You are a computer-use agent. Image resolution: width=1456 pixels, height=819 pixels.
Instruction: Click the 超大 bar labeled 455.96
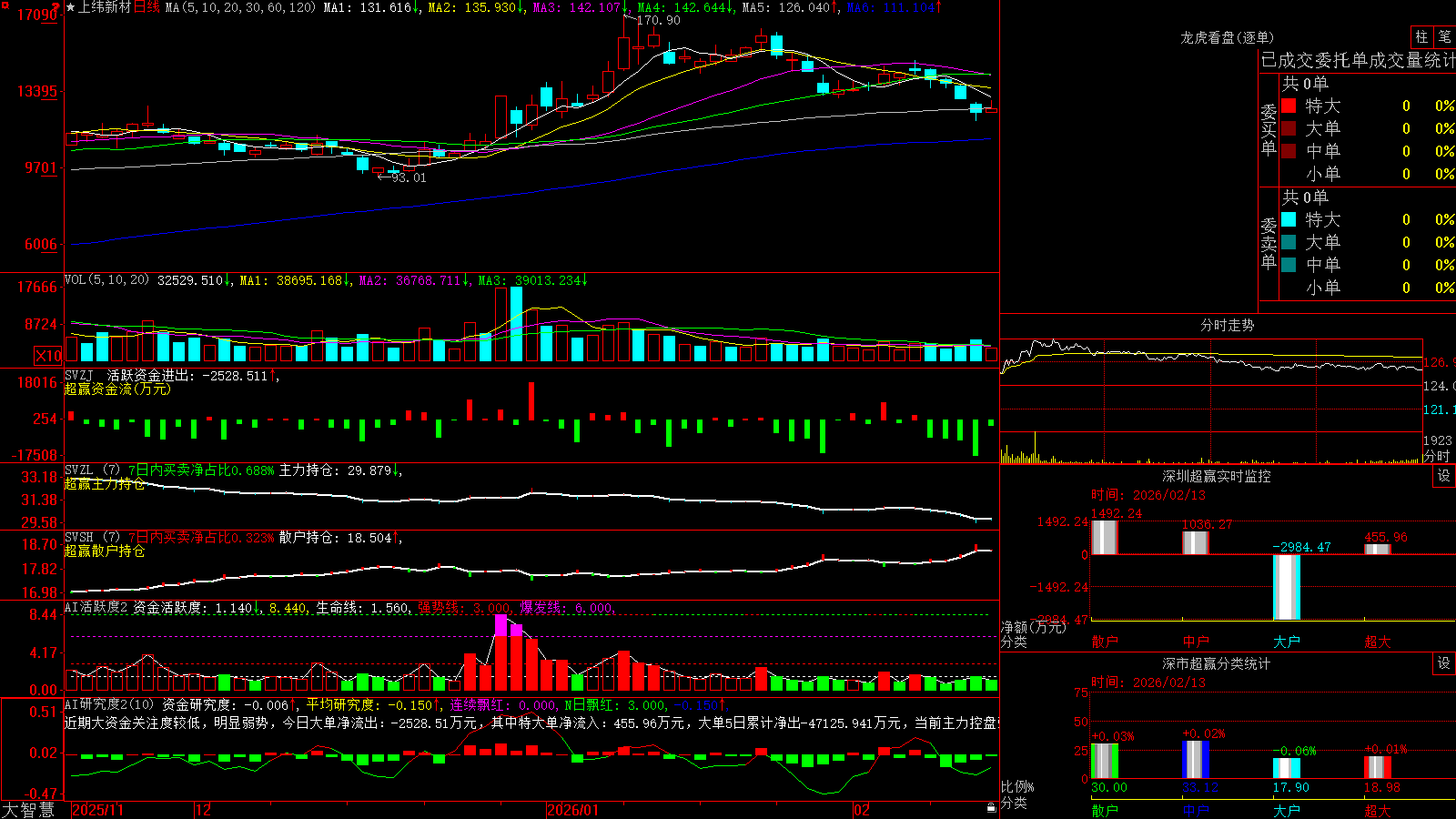click(1378, 549)
